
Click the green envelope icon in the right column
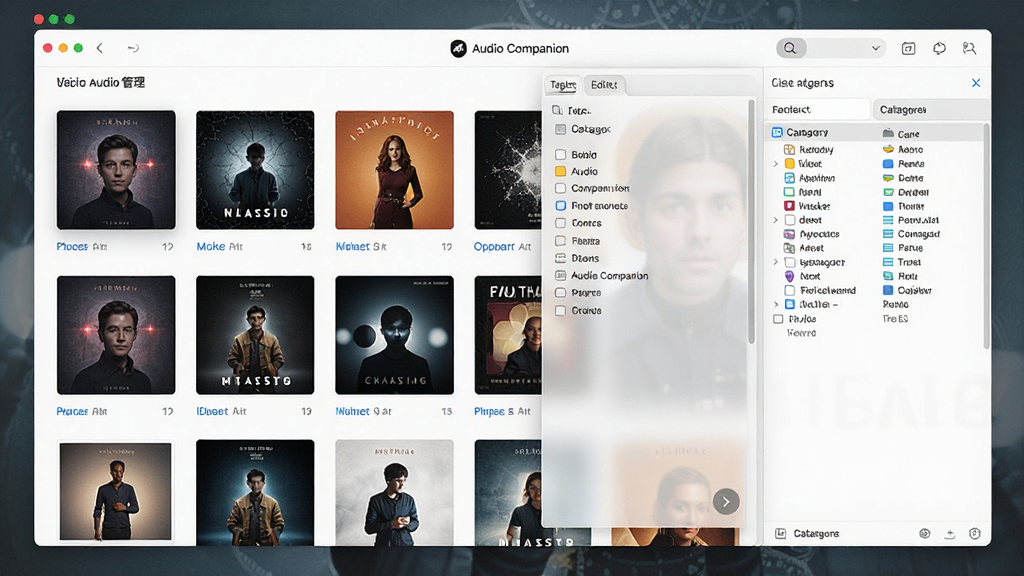click(888, 192)
